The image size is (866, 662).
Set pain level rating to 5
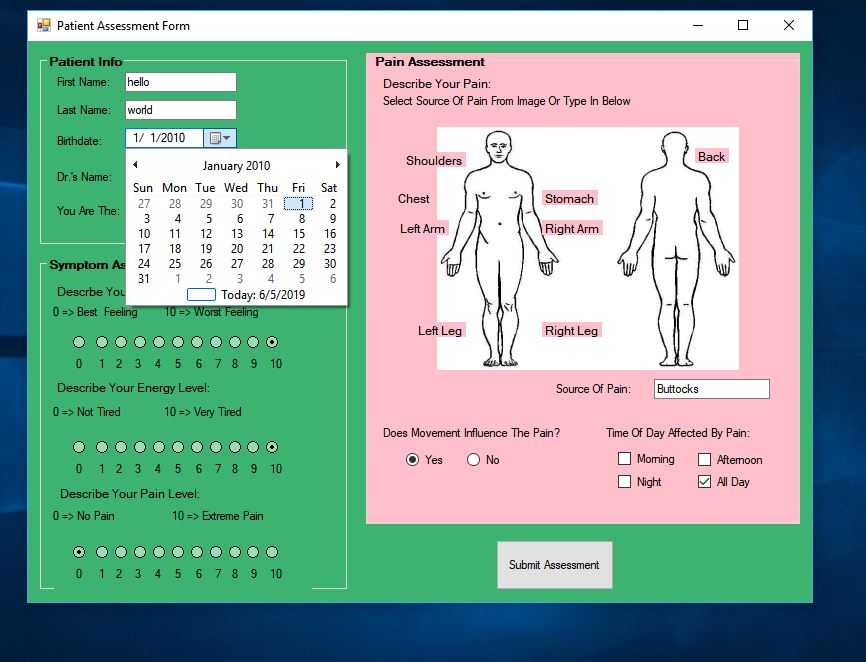pyautogui.click(x=176, y=551)
